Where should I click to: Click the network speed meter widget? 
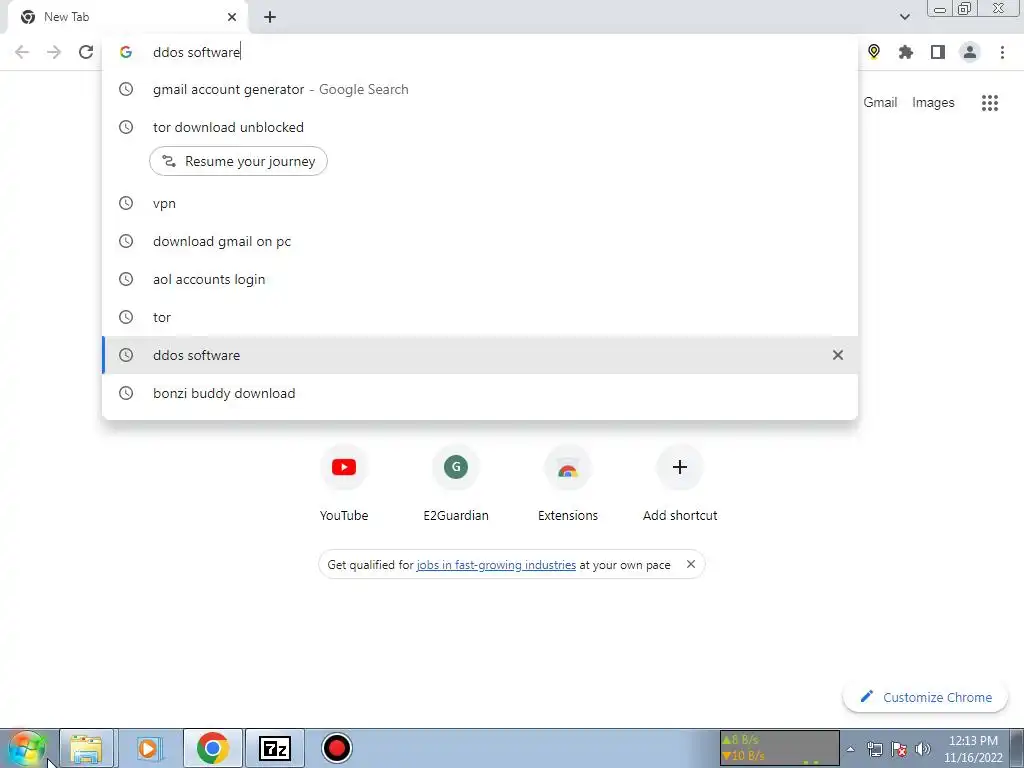pyautogui.click(x=779, y=748)
